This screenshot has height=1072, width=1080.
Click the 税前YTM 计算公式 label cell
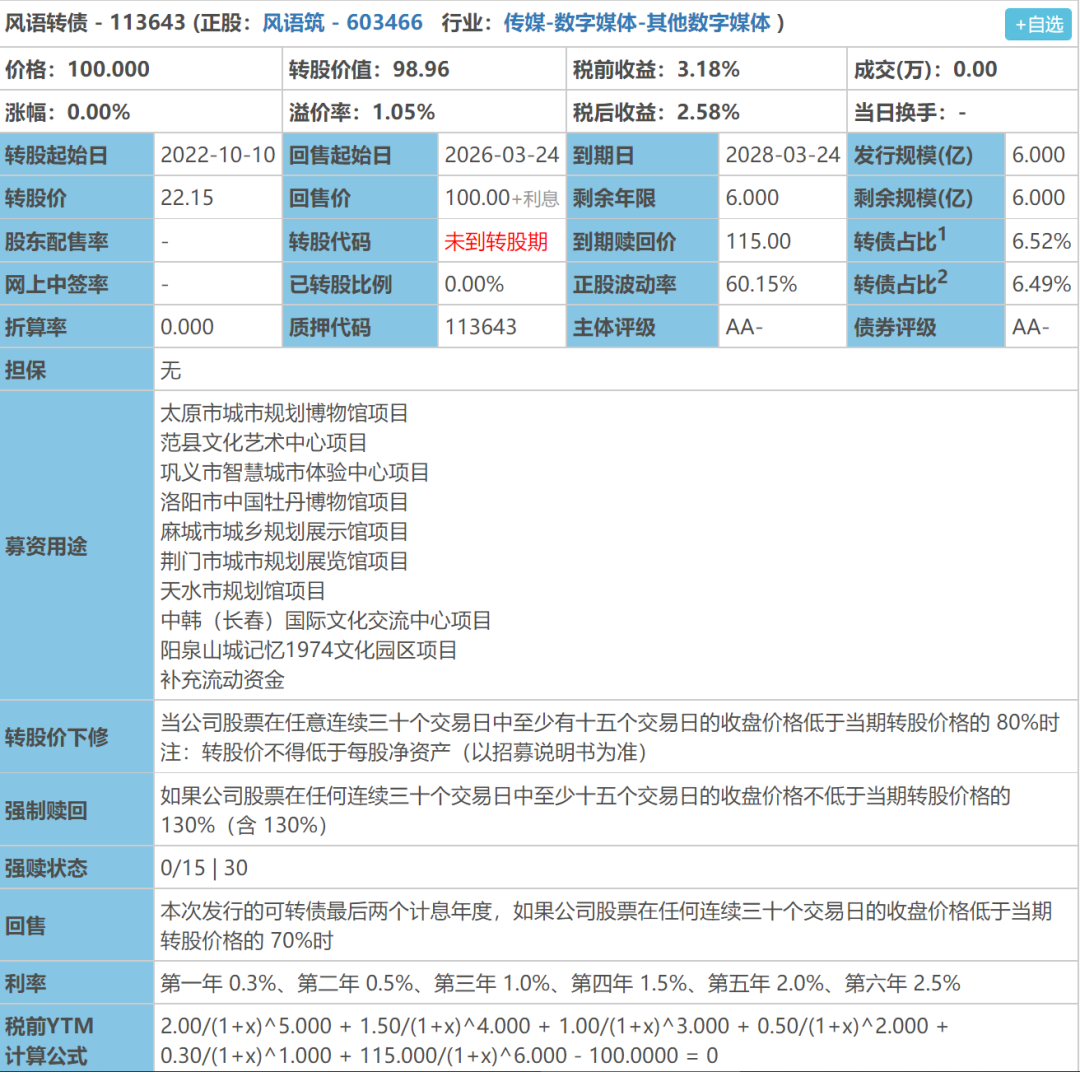point(76,1038)
